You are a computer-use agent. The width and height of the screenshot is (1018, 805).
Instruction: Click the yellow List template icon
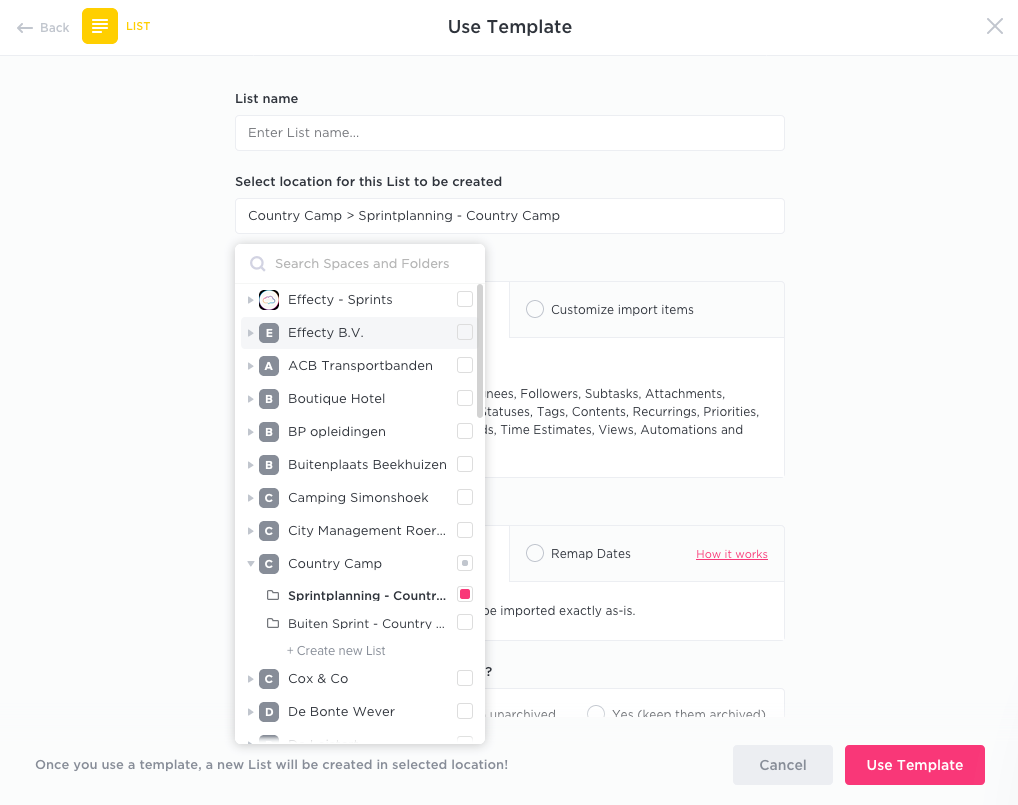(100, 26)
